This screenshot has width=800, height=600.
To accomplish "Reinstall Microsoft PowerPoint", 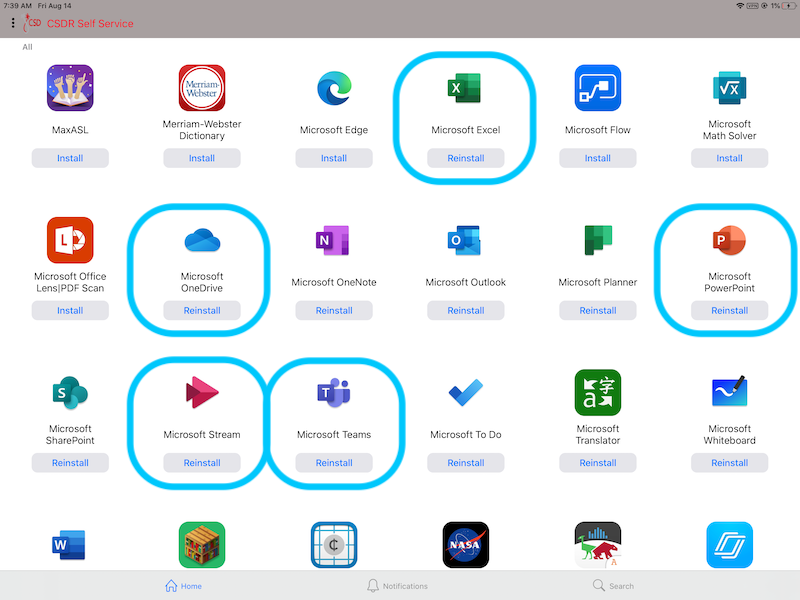I will coord(730,310).
